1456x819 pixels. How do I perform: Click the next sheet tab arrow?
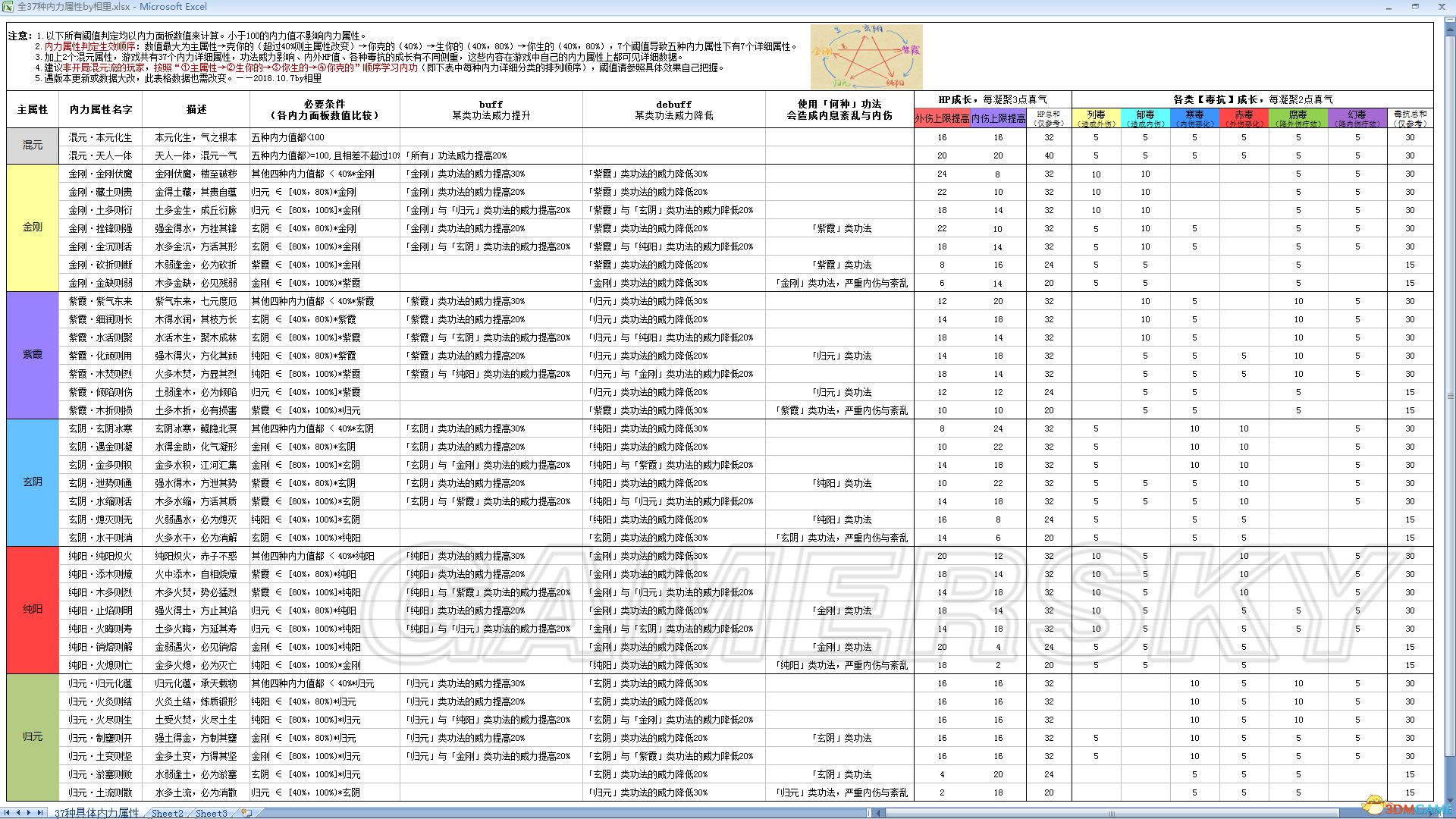(x=30, y=812)
